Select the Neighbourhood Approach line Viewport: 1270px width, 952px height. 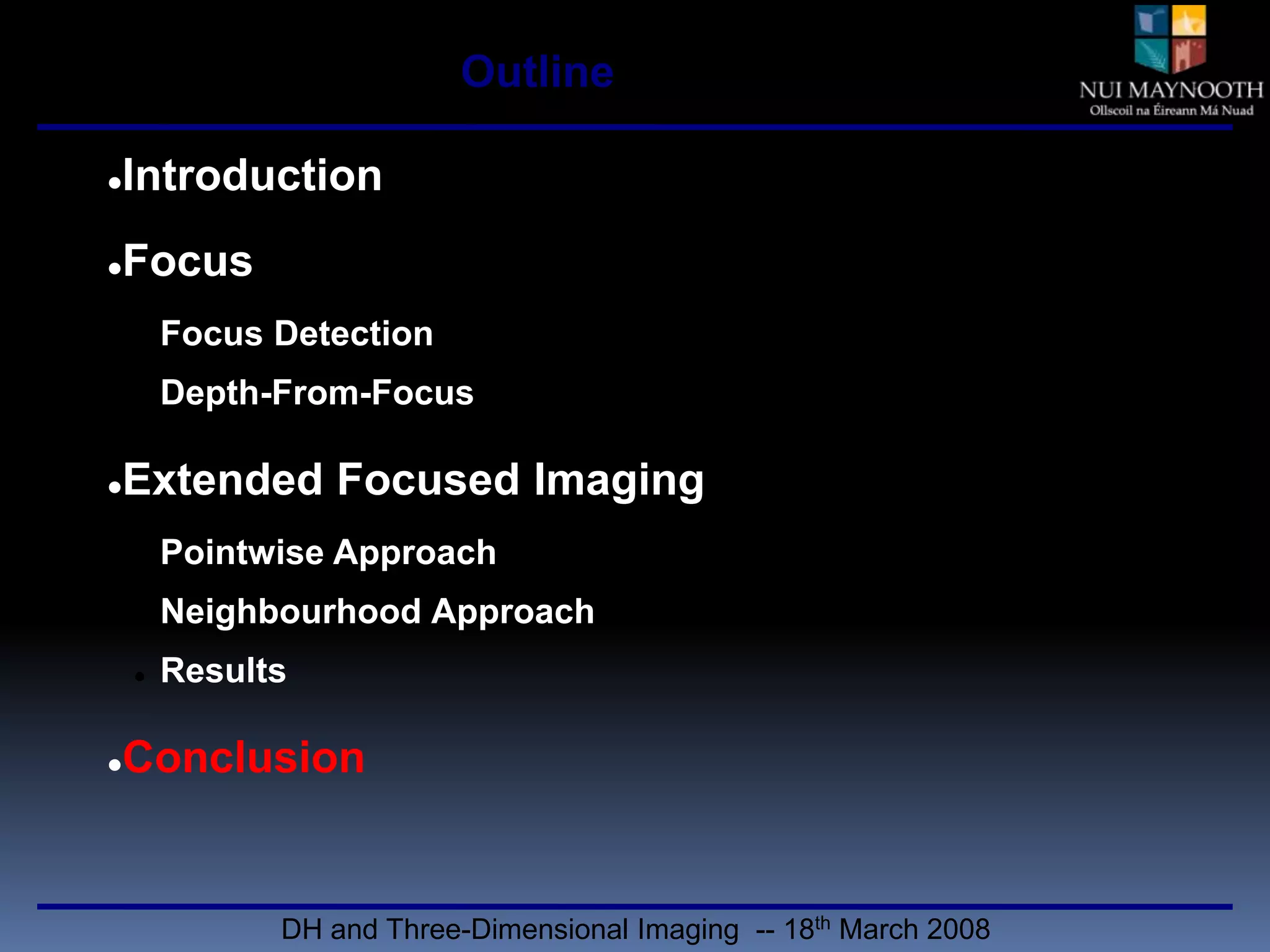[377, 612]
